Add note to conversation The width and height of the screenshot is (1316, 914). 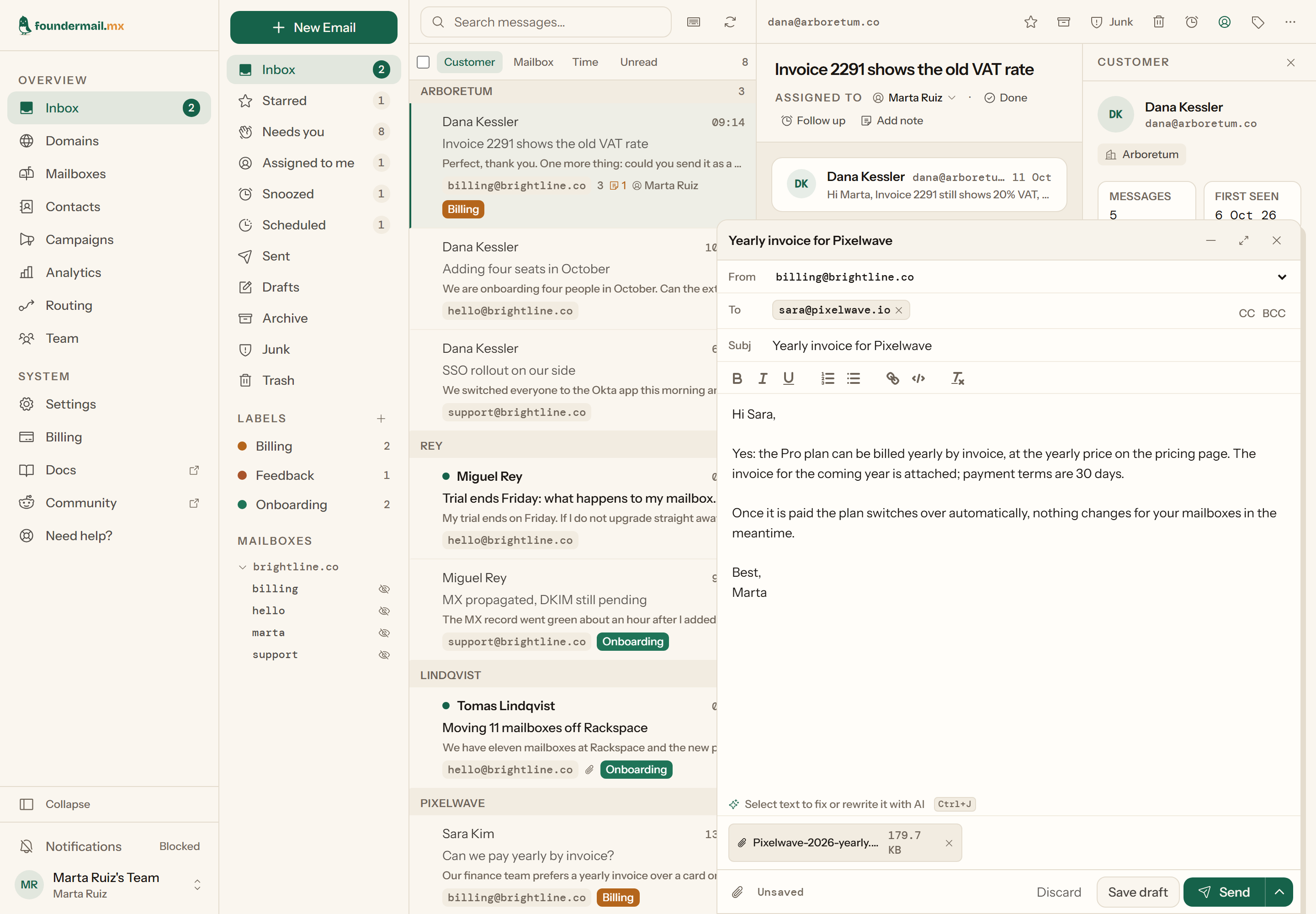pos(892,121)
